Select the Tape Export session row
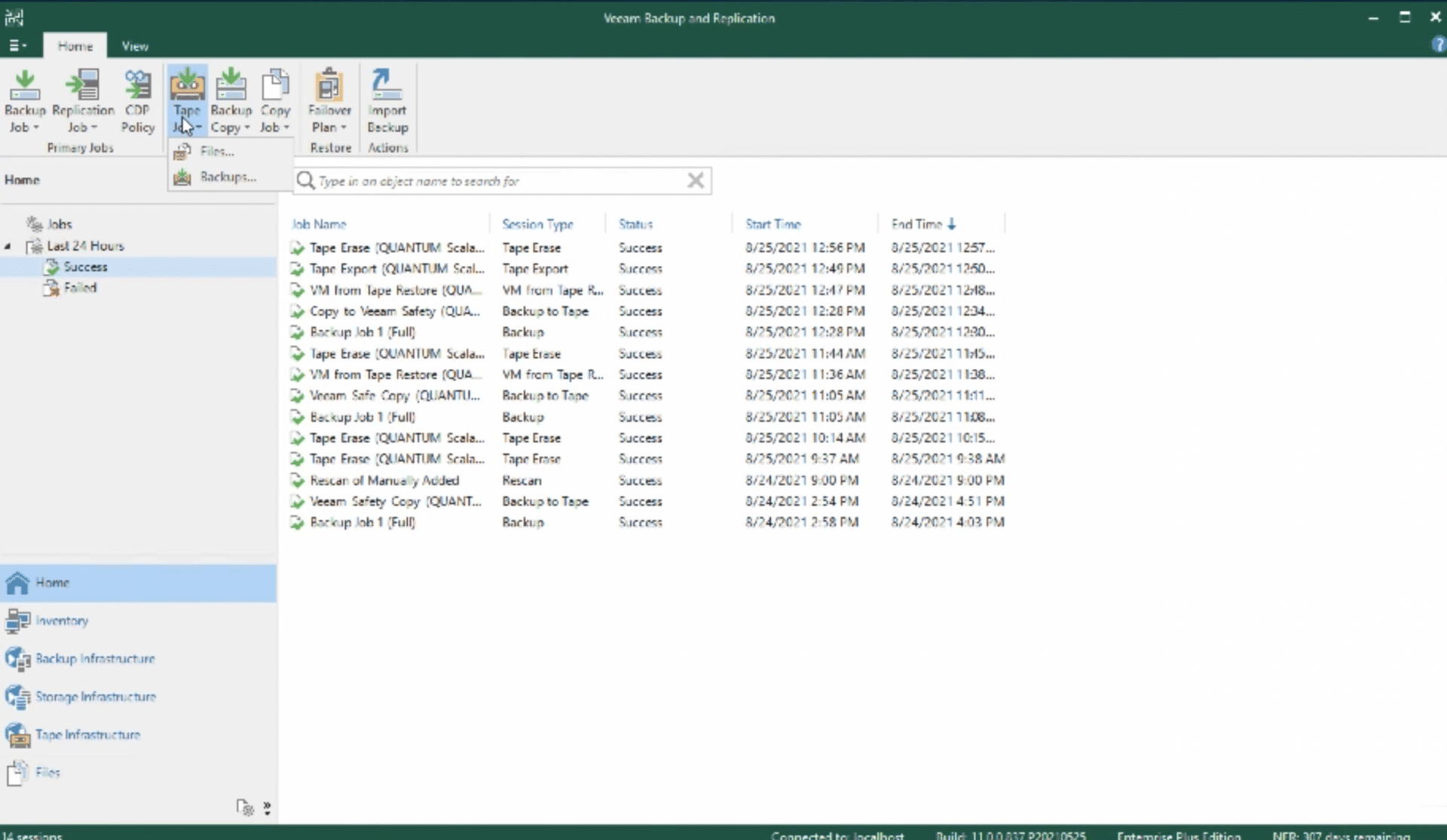Screen dimensions: 1447x840 click(x=647, y=269)
